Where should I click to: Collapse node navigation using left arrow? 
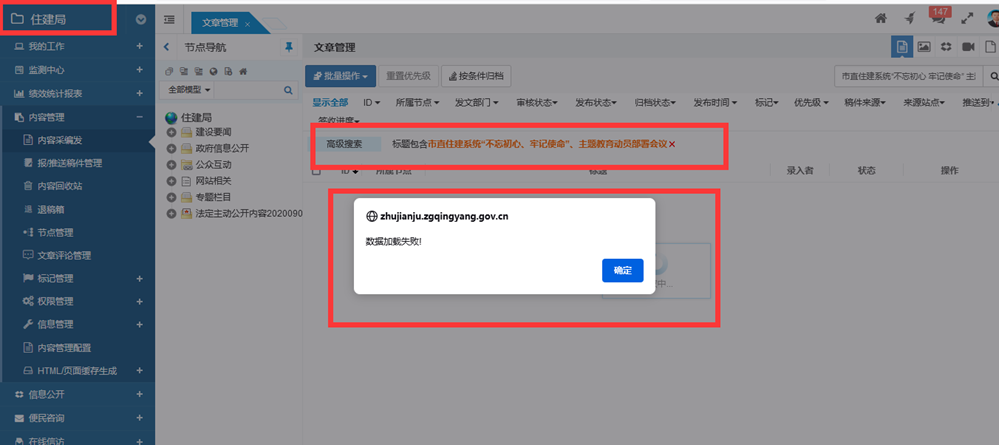pyautogui.click(x=166, y=47)
